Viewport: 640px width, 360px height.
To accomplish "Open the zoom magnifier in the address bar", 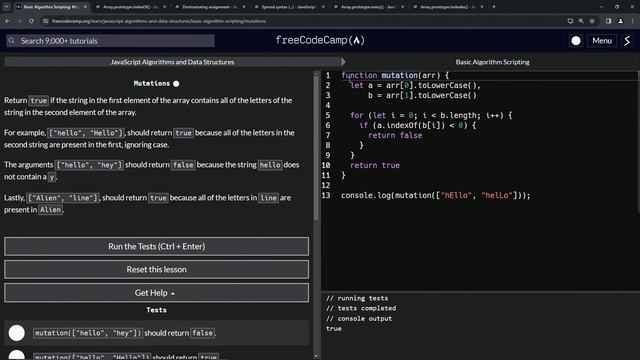I will point(581,21).
